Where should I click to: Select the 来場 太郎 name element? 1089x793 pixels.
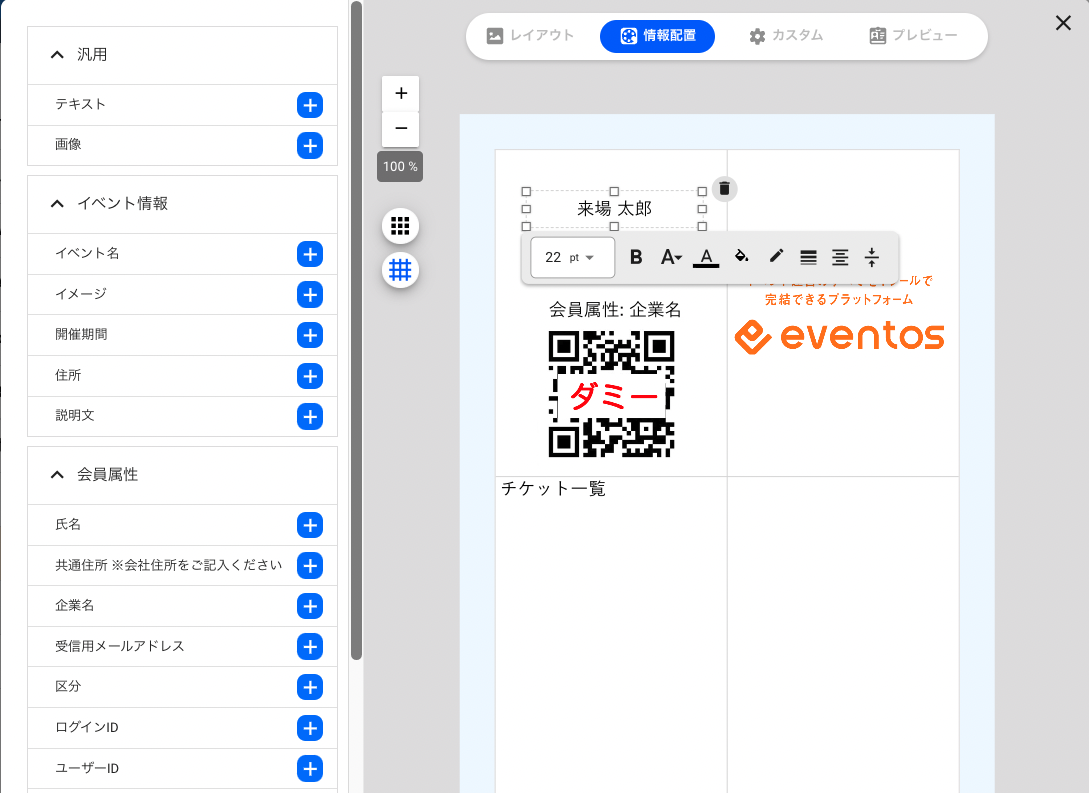click(614, 209)
